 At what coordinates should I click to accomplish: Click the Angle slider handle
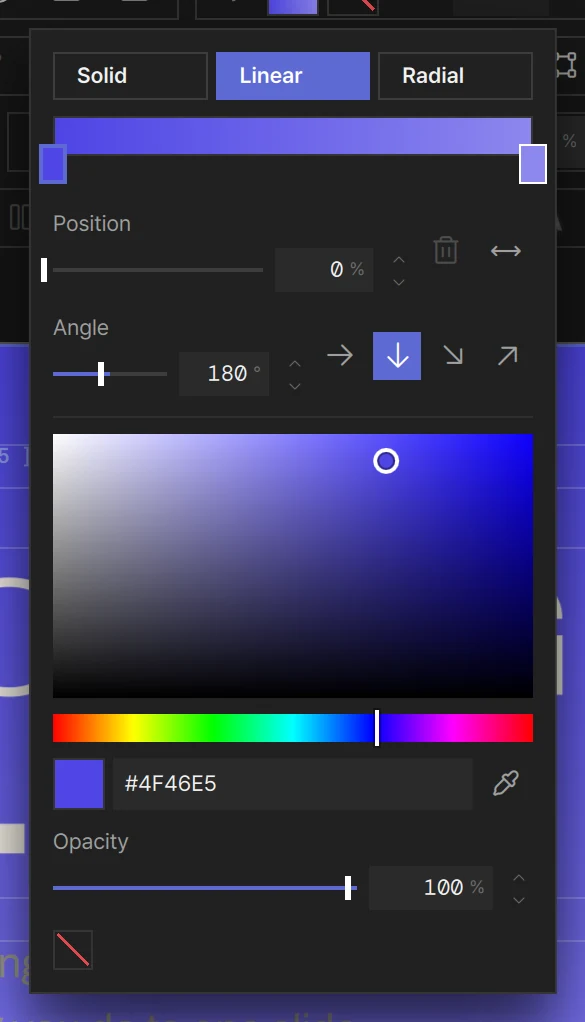101,373
